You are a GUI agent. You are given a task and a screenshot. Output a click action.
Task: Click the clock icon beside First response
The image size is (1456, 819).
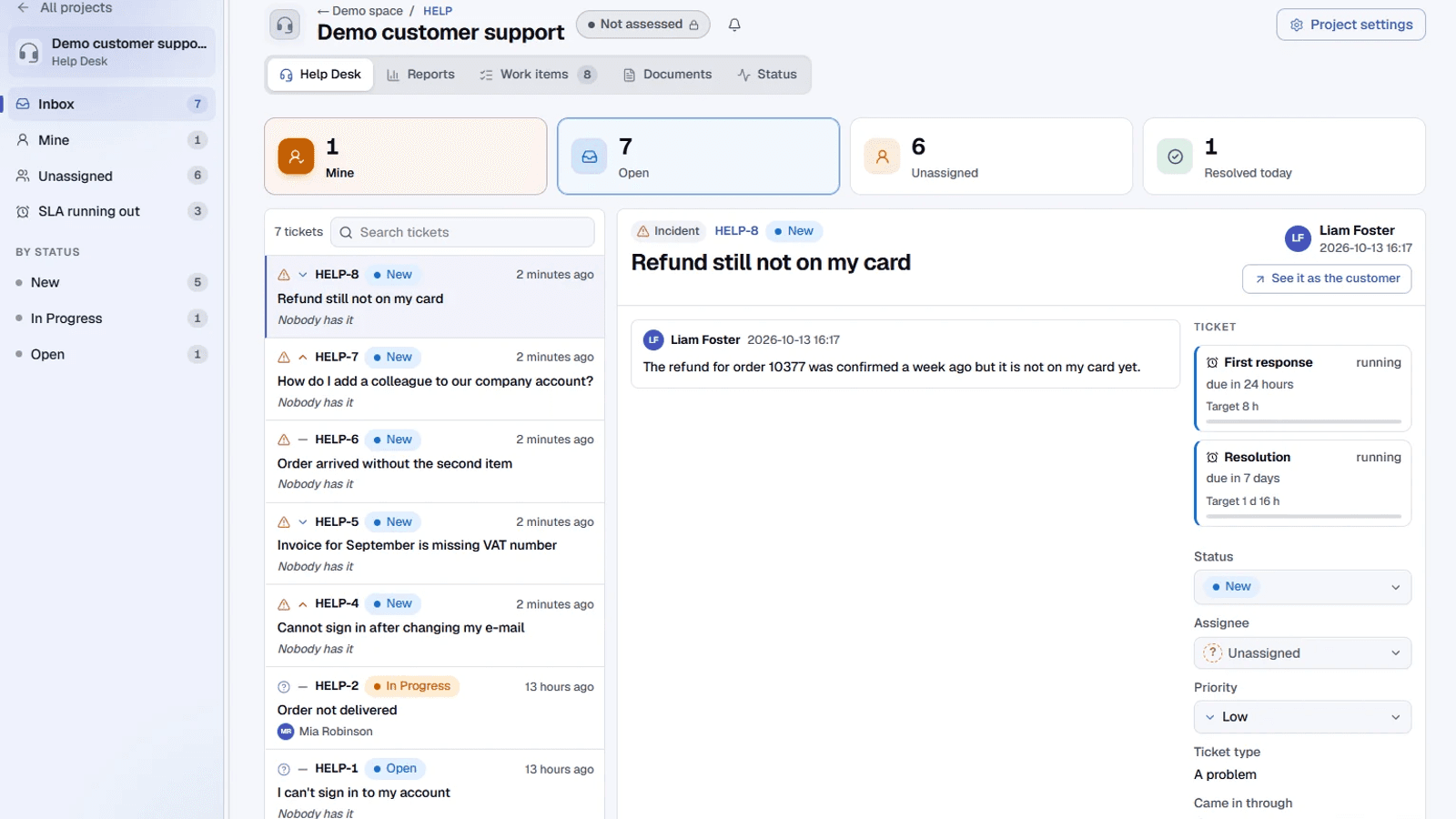click(x=1212, y=362)
